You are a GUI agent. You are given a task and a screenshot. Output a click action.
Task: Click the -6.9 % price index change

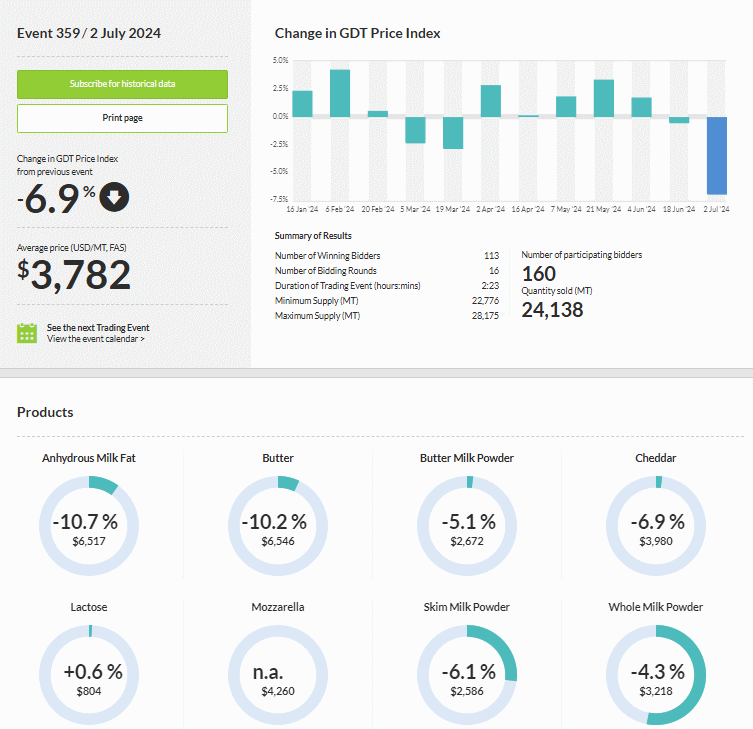pos(56,198)
